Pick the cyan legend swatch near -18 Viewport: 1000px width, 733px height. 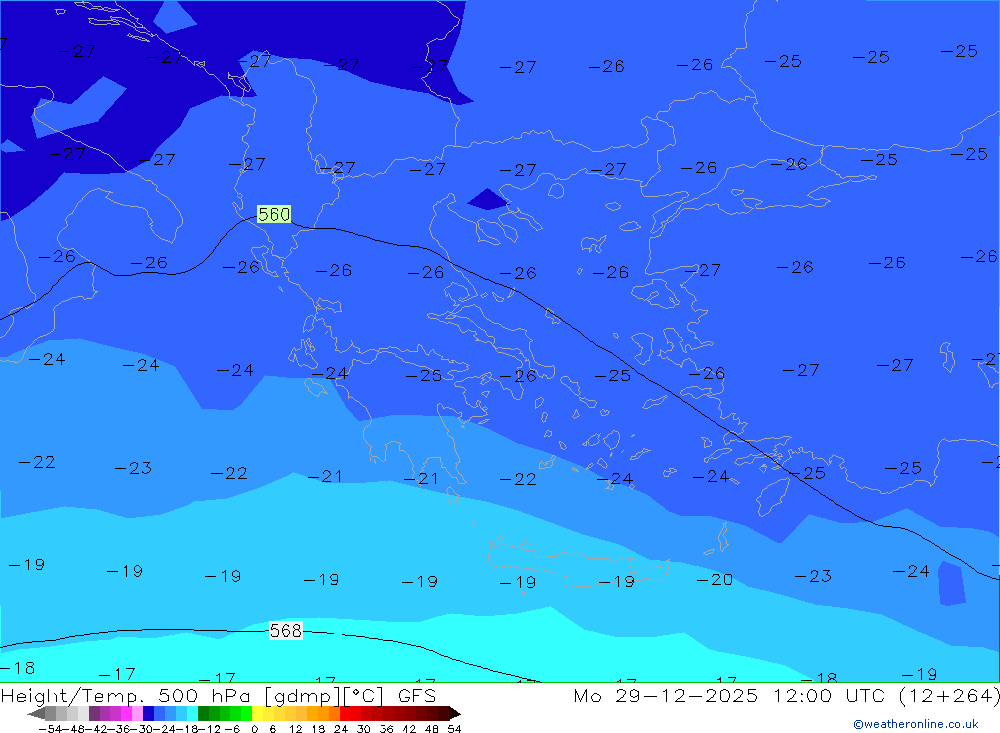coord(192,714)
